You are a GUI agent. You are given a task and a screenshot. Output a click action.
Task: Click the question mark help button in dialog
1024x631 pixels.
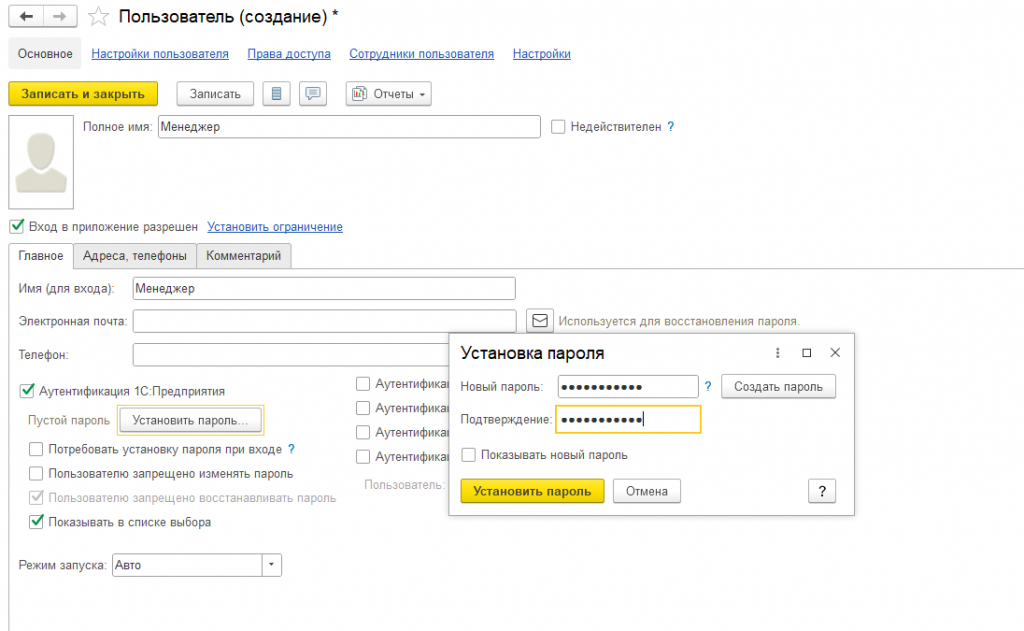822,491
